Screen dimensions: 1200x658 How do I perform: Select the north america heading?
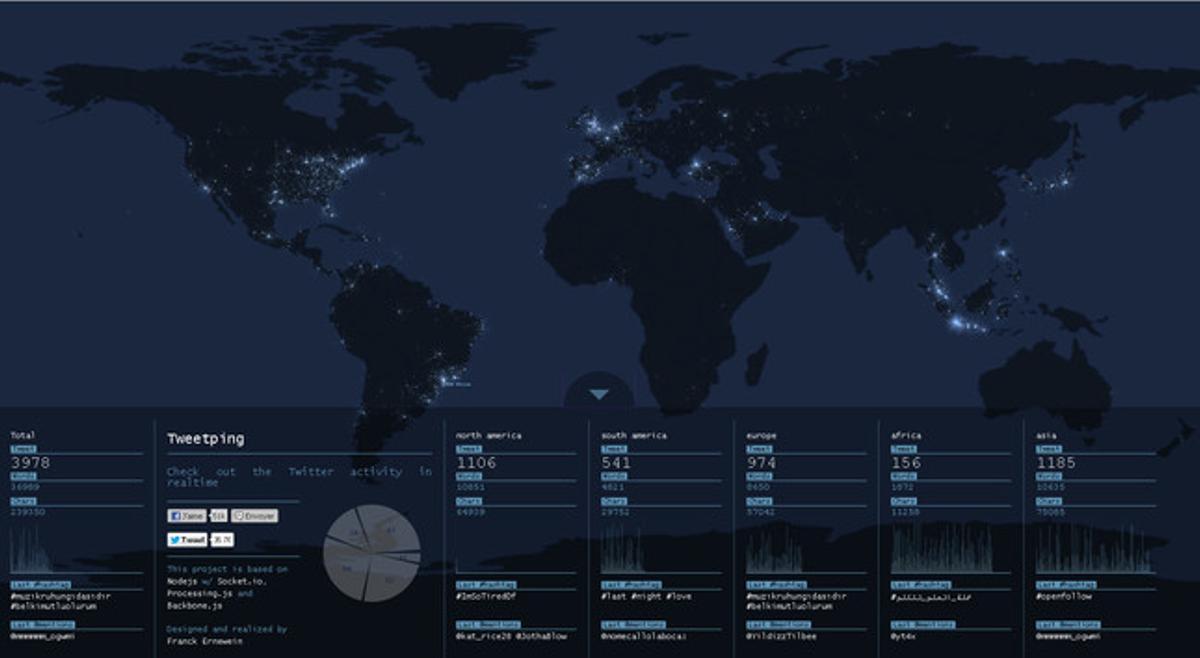(488, 435)
